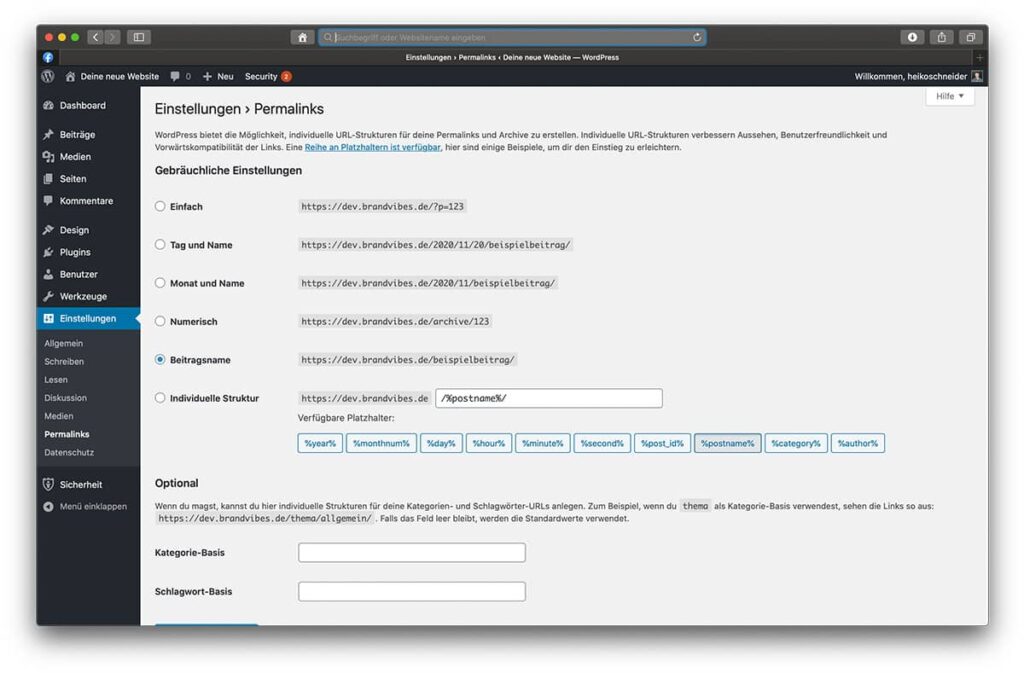Reload page using the address bar icon

tap(696, 37)
